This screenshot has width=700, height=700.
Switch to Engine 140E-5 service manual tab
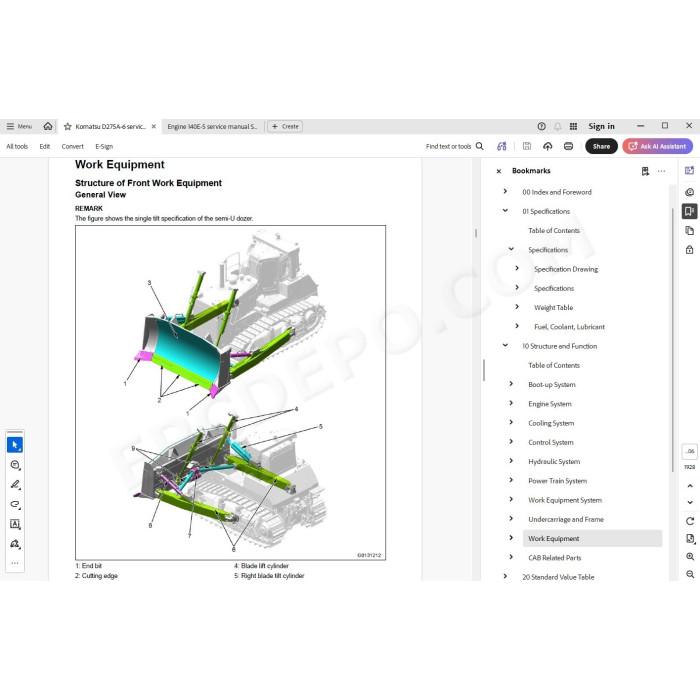212,127
